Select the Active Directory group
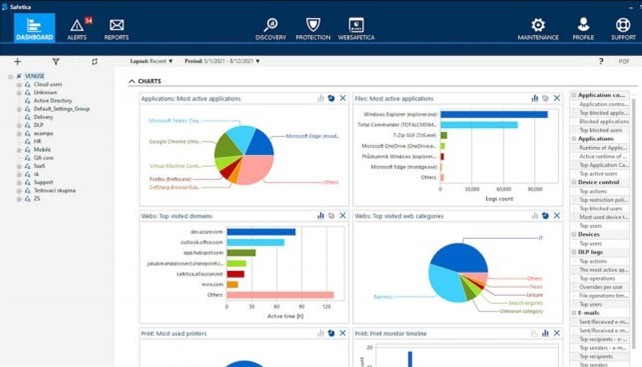The width and height of the screenshot is (642, 367). pyautogui.click(x=53, y=100)
